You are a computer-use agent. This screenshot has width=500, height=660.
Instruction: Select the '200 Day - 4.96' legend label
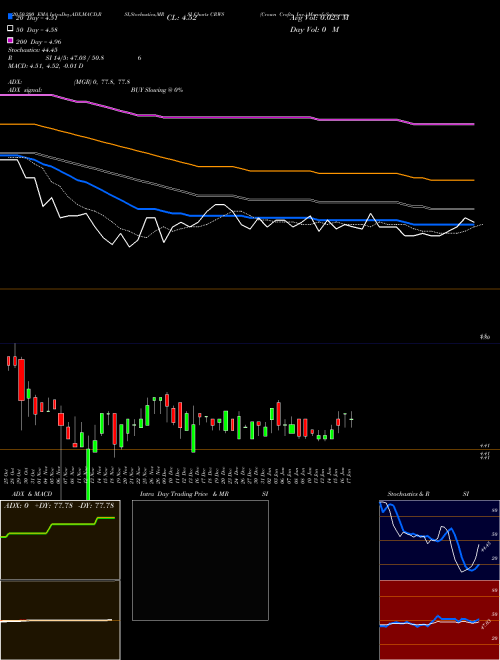[x=39, y=42]
